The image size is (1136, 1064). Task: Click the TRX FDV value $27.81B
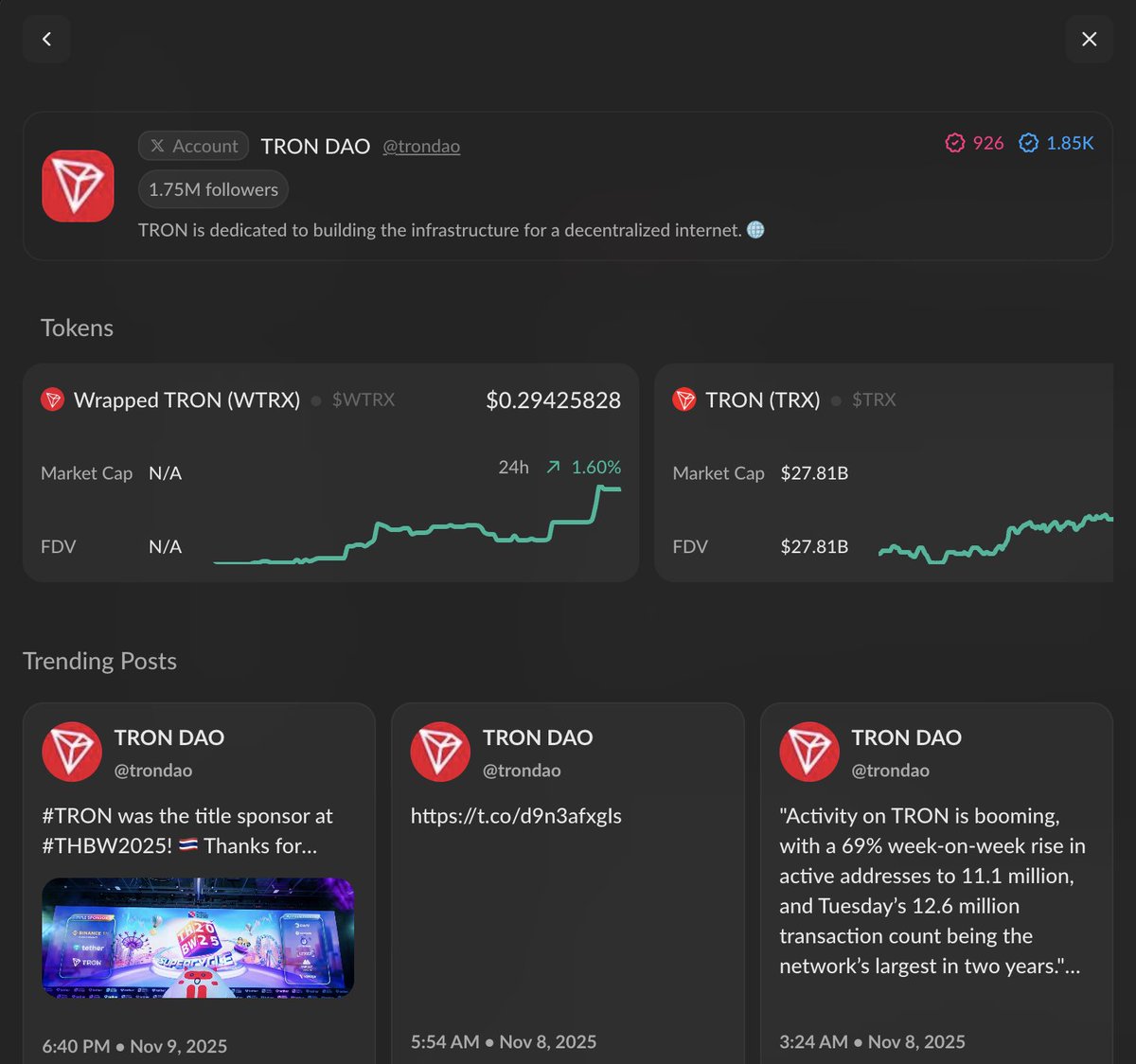click(x=814, y=546)
